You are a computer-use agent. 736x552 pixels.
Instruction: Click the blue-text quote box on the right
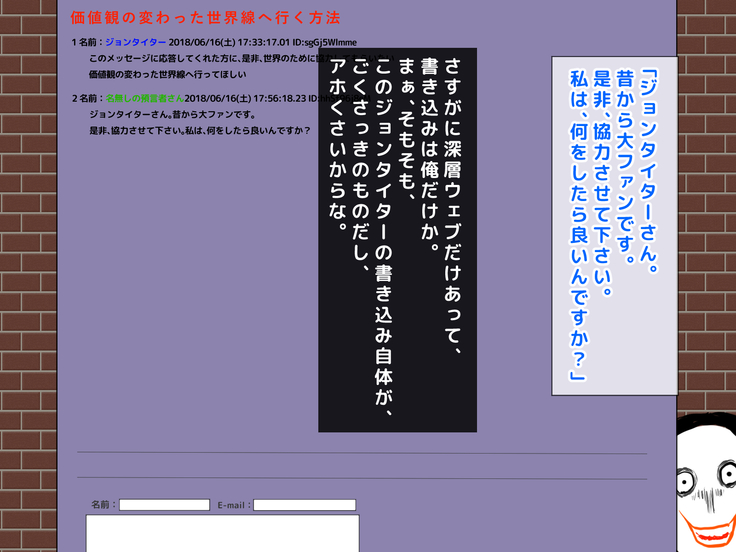tap(614, 226)
